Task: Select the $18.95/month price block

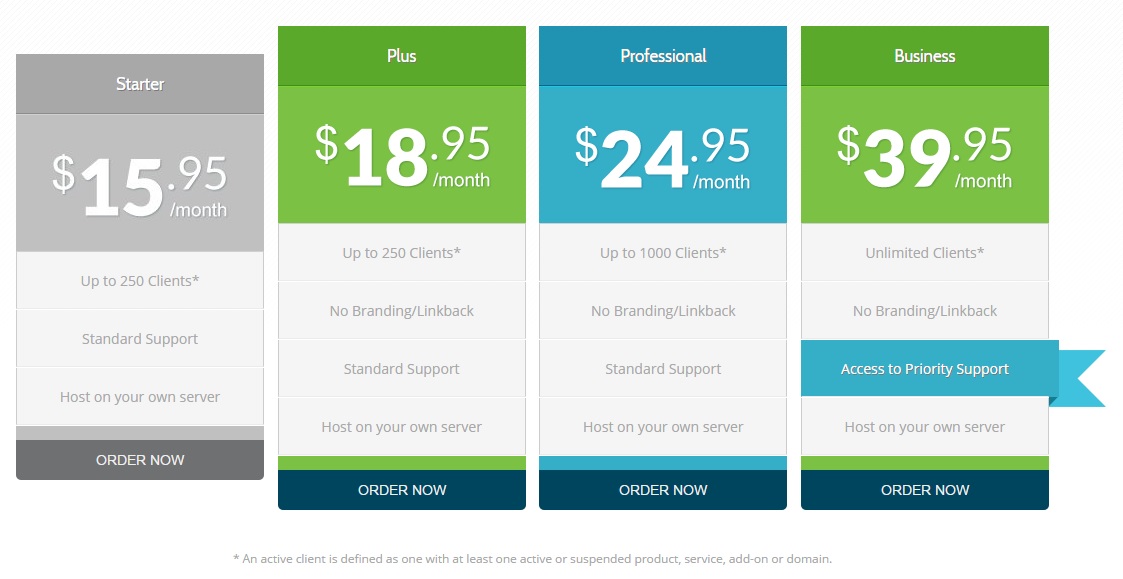Action: [402, 156]
